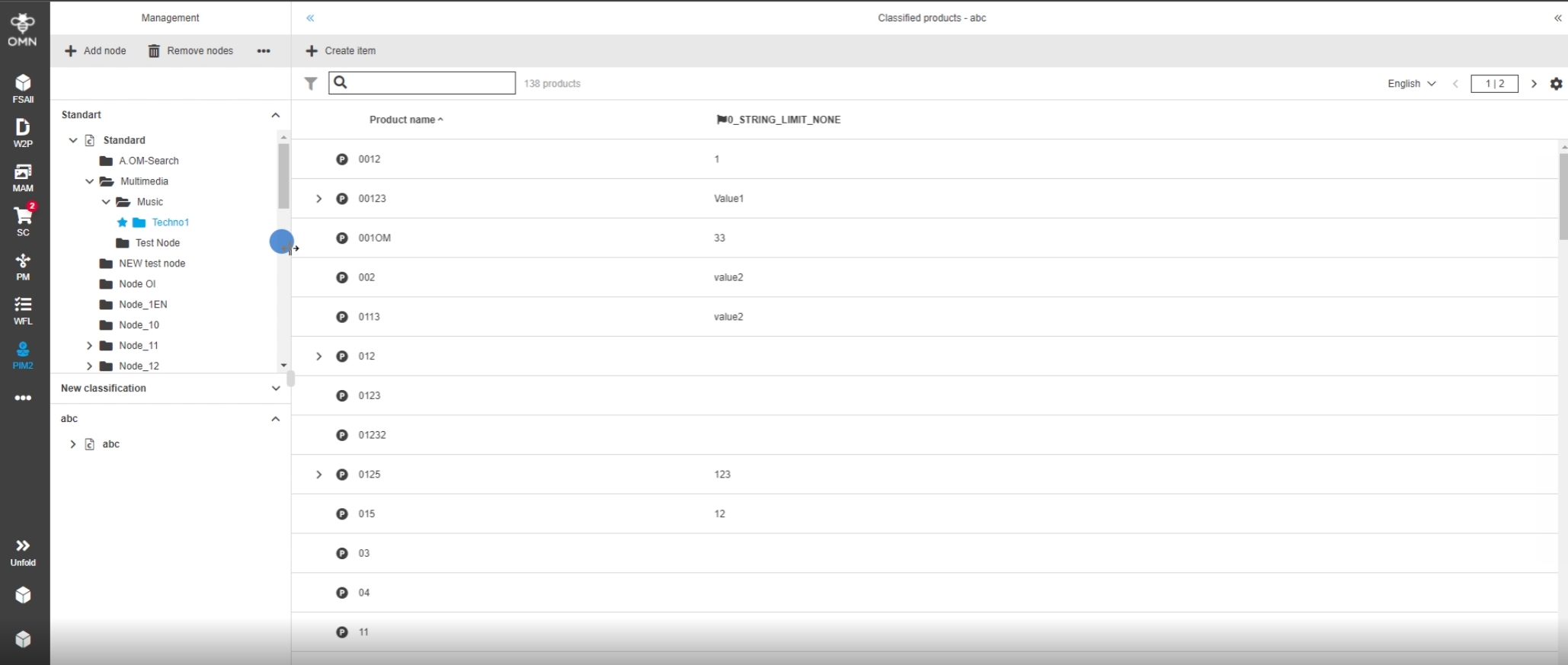Go to the next products page
The width and height of the screenshot is (1568, 665).
coord(1534,84)
